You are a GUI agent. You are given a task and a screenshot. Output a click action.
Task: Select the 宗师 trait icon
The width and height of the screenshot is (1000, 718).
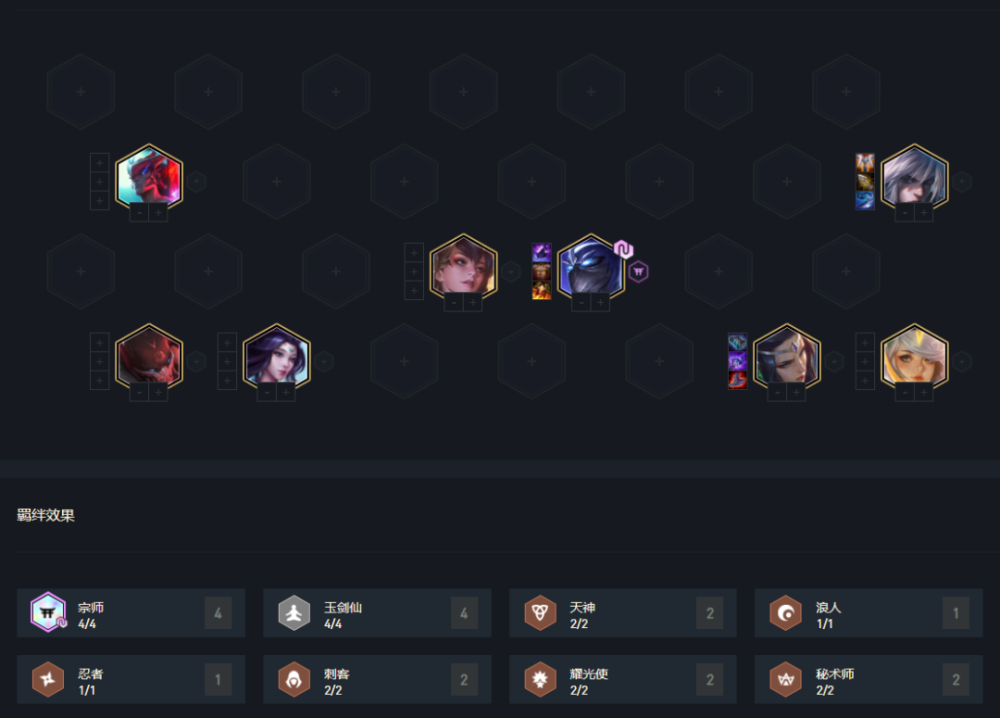48,613
